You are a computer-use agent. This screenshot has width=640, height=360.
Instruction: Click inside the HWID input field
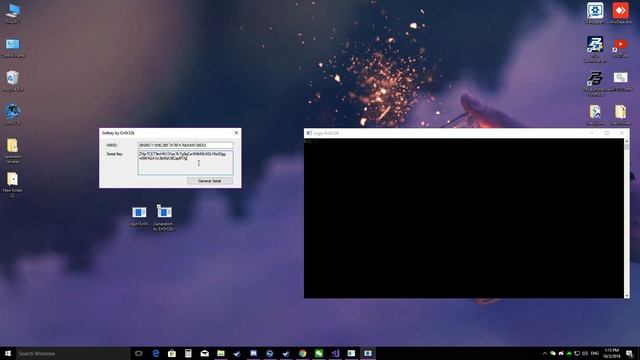[x=185, y=145]
